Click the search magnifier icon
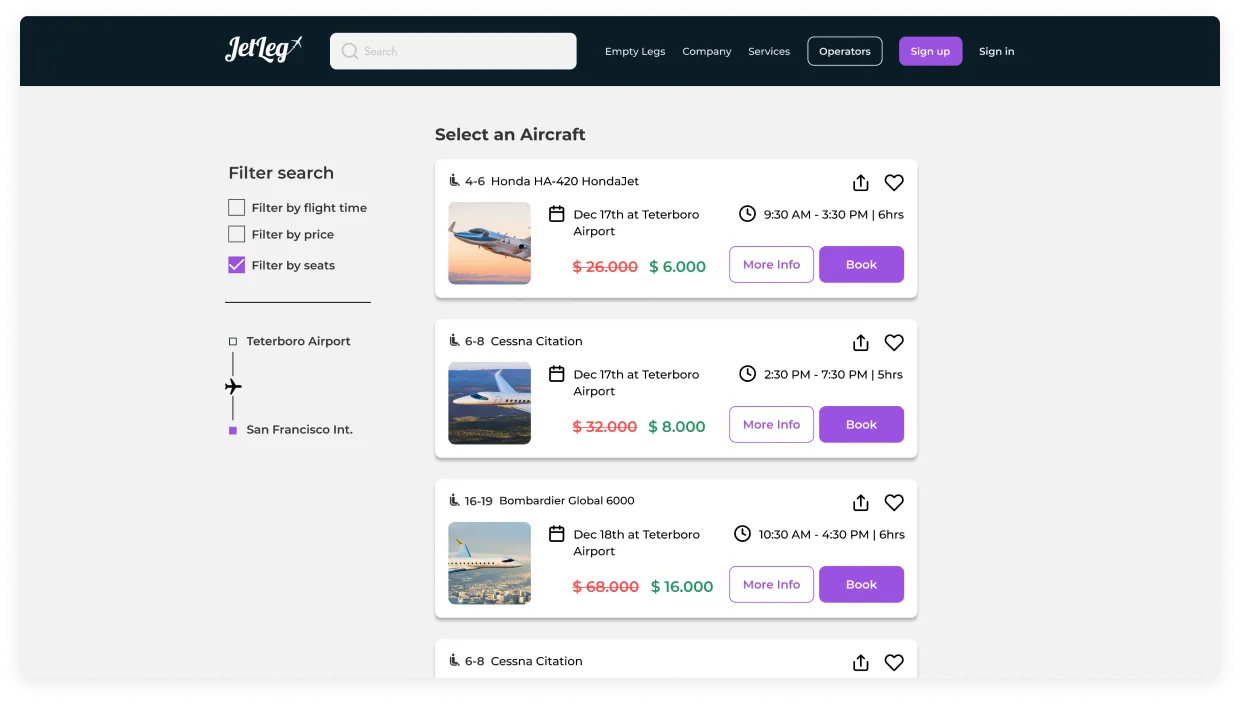The image size is (1240, 702). click(349, 51)
